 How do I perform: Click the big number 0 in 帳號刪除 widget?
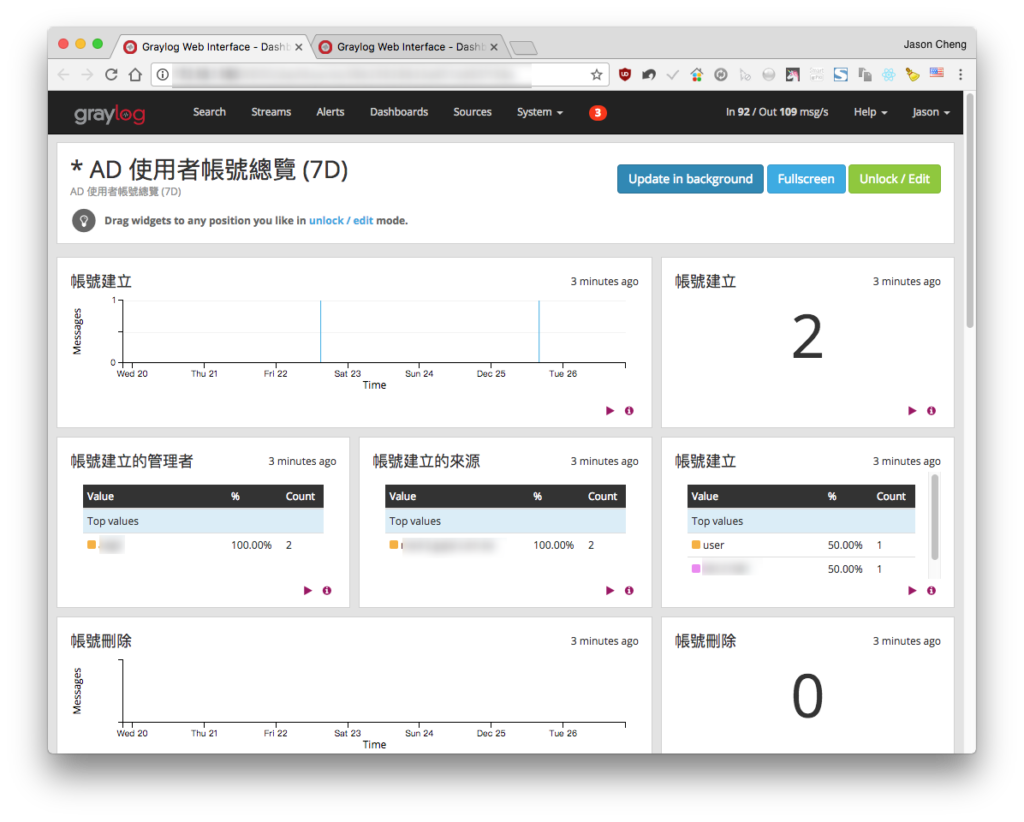(807, 696)
